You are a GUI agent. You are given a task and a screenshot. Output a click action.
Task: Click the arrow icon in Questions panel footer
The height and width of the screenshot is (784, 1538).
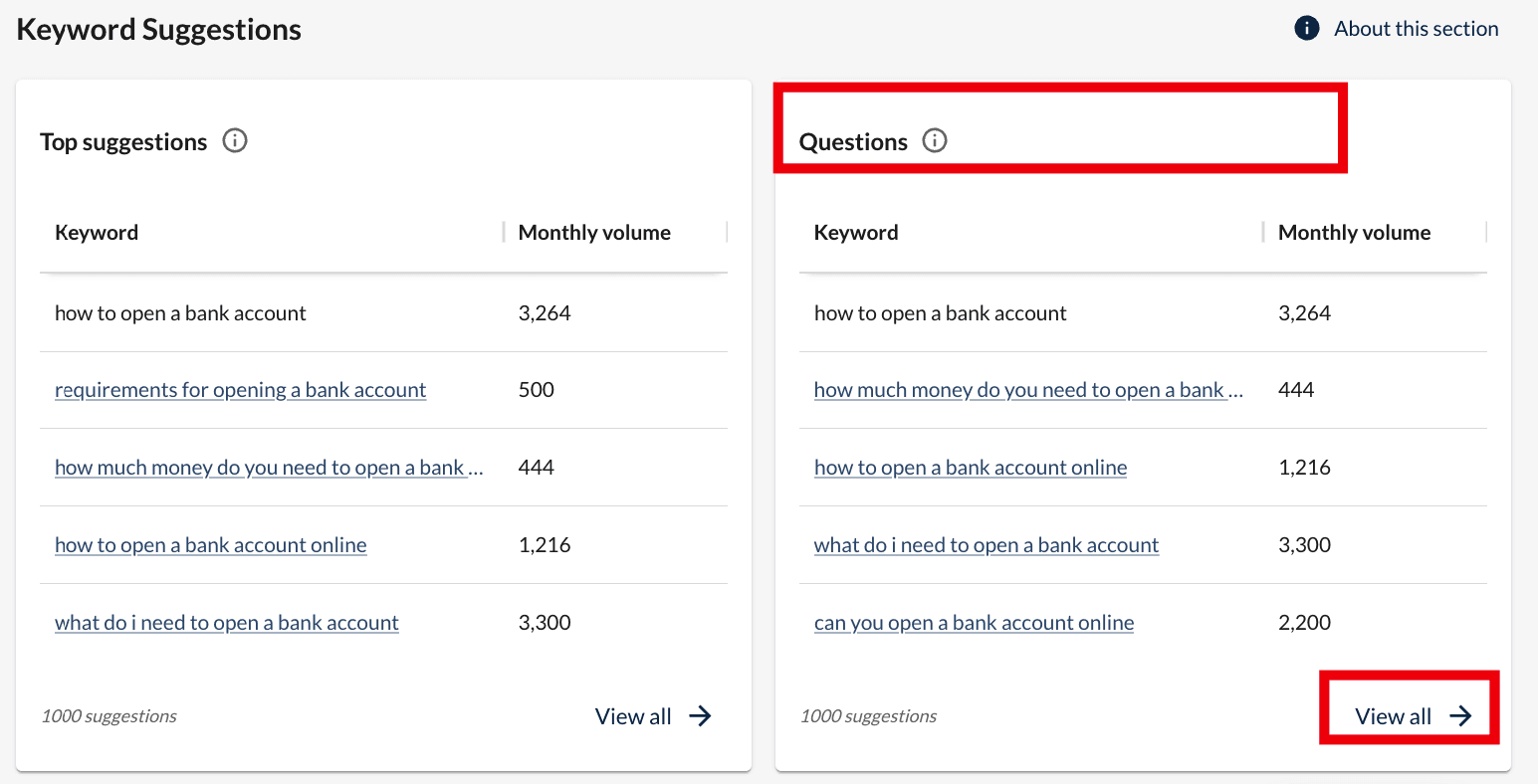1460,716
